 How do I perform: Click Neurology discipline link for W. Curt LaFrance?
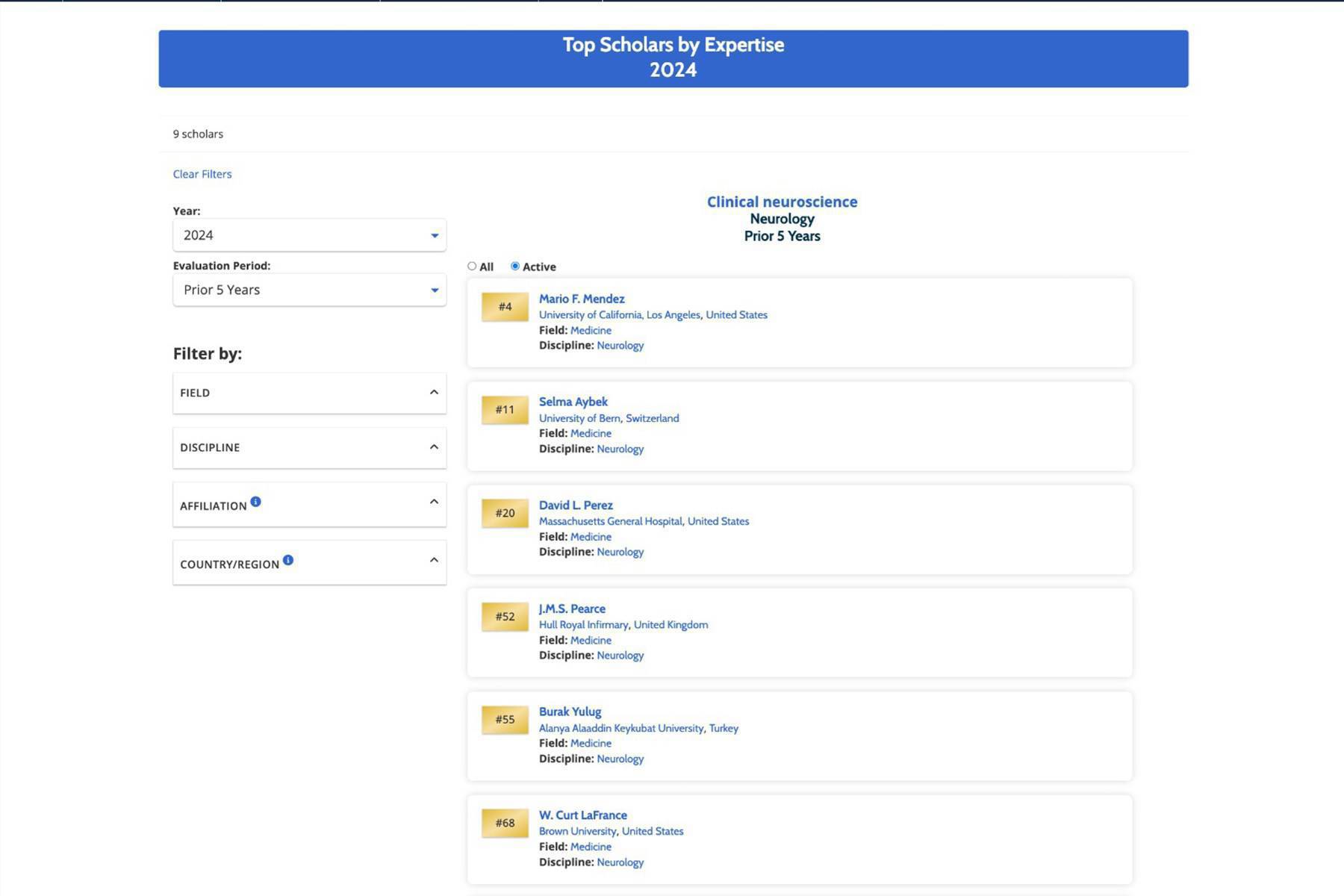620,862
